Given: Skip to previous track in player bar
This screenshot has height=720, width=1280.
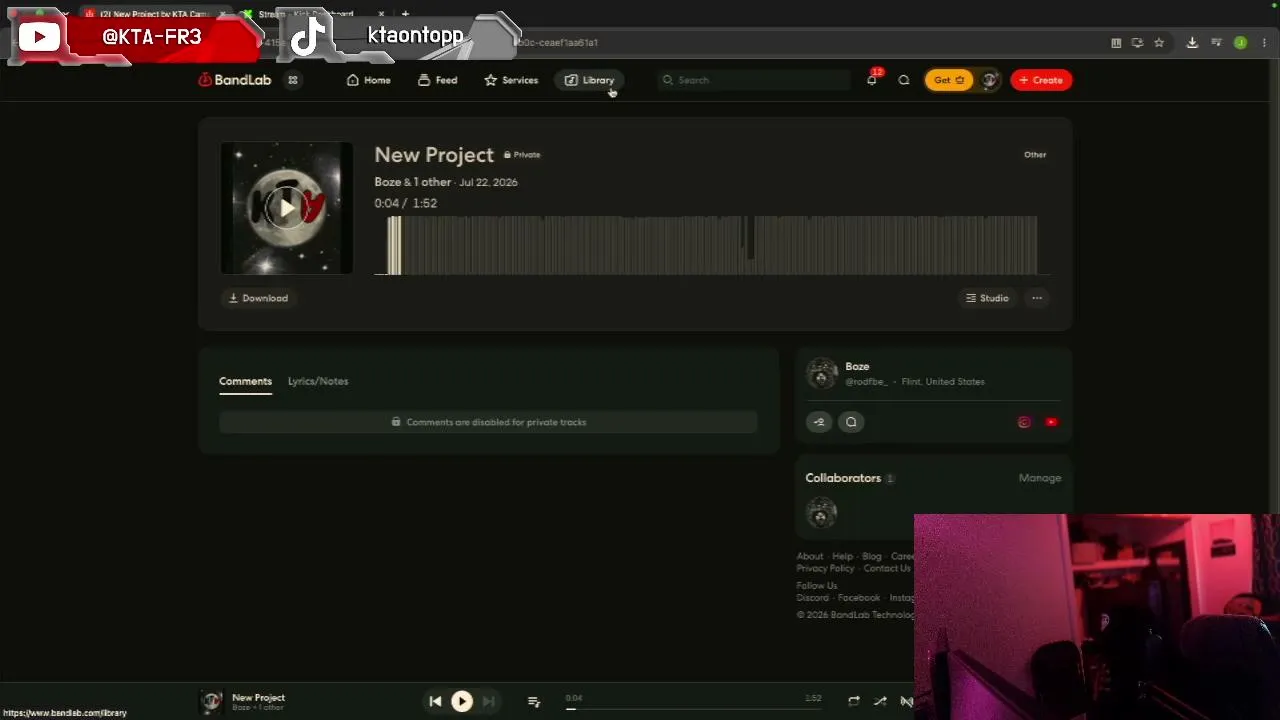Looking at the screenshot, I should point(435,702).
